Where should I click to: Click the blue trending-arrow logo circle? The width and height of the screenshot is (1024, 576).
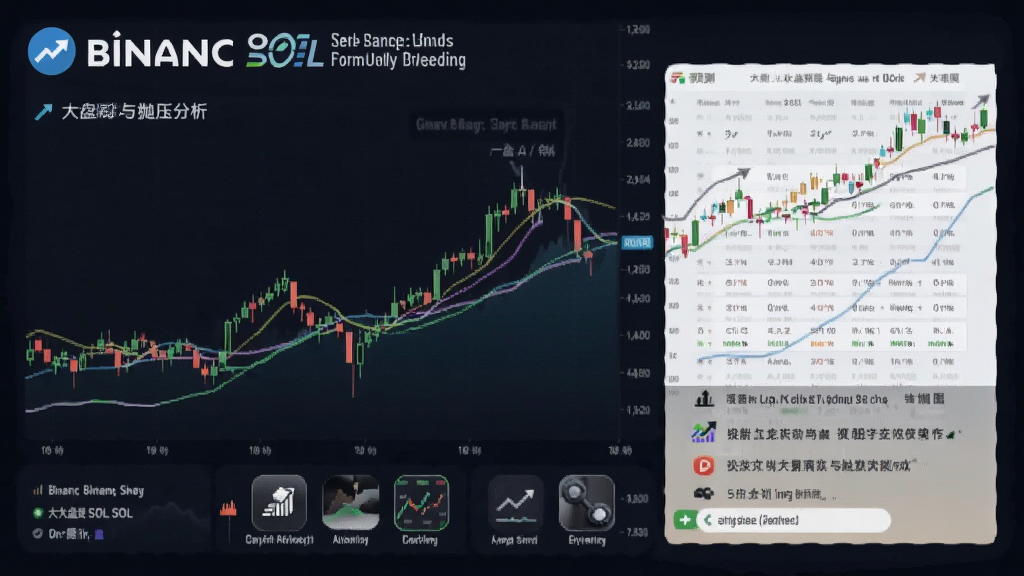pyautogui.click(x=52, y=51)
